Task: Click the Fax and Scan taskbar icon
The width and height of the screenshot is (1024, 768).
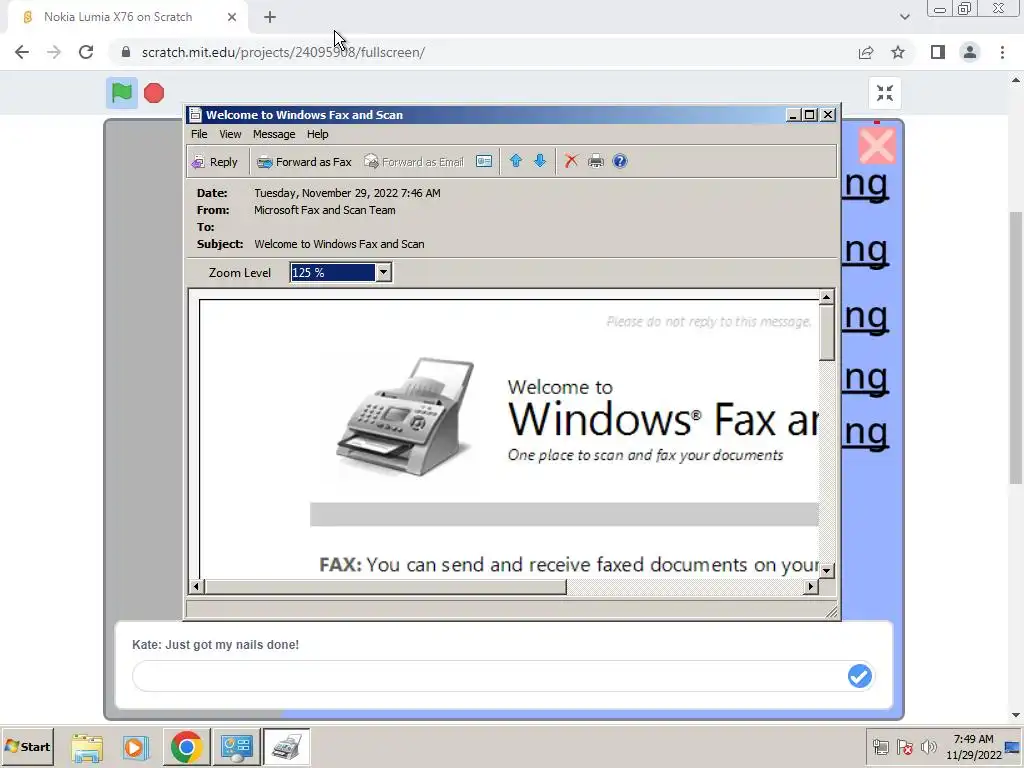Action: point(286,747)
